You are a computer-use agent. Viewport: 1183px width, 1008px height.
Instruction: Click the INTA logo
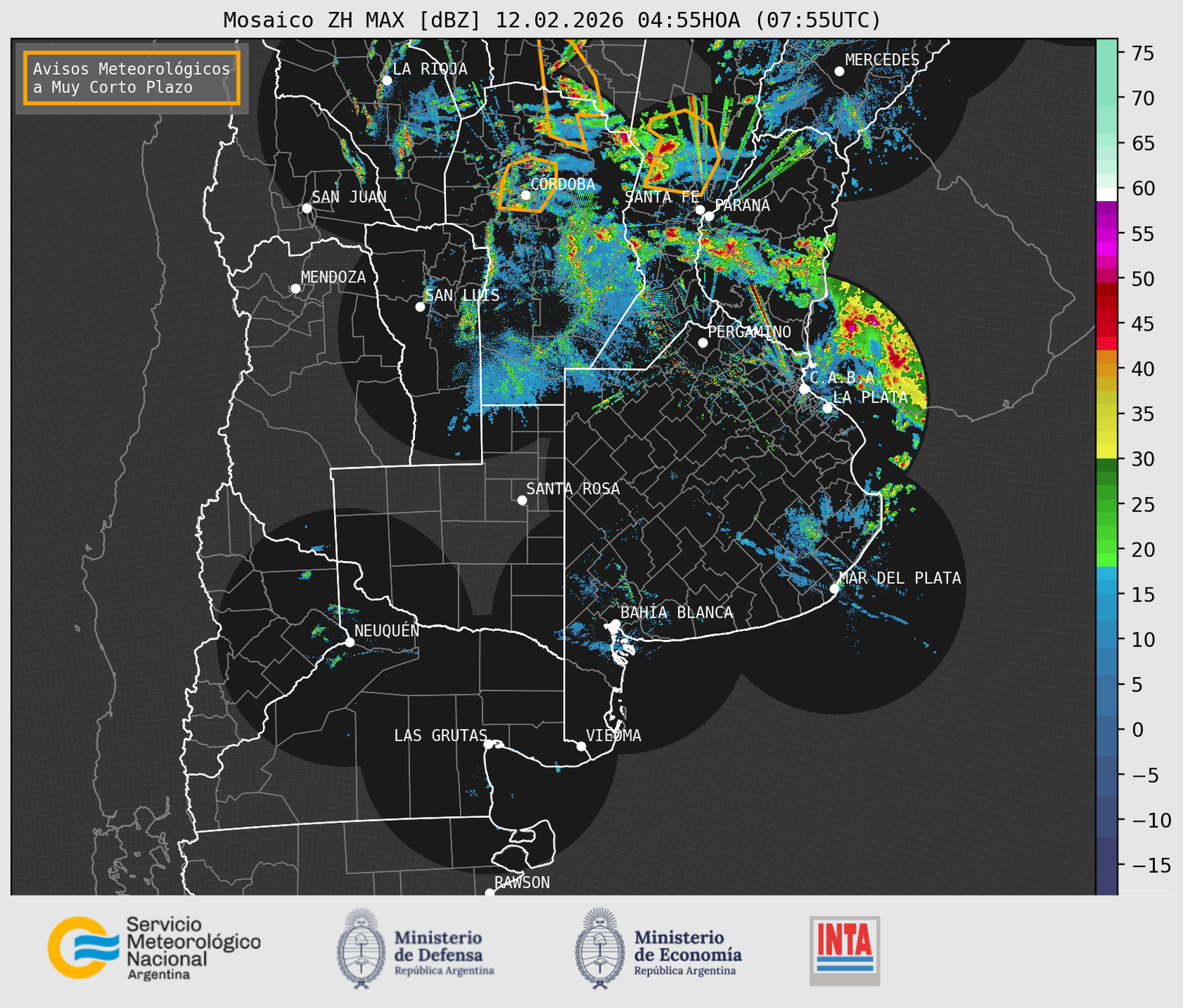(844, 951)
